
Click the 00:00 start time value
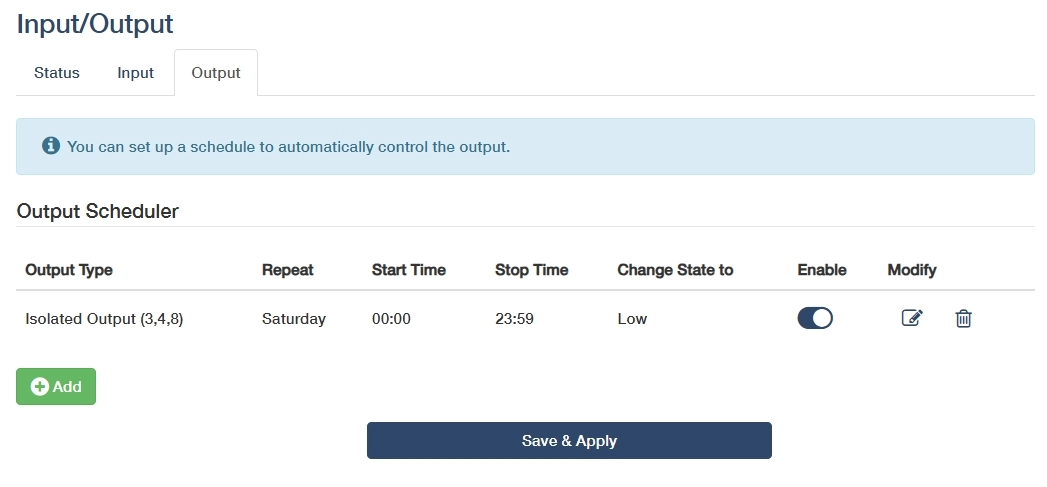tap(392, 319)
